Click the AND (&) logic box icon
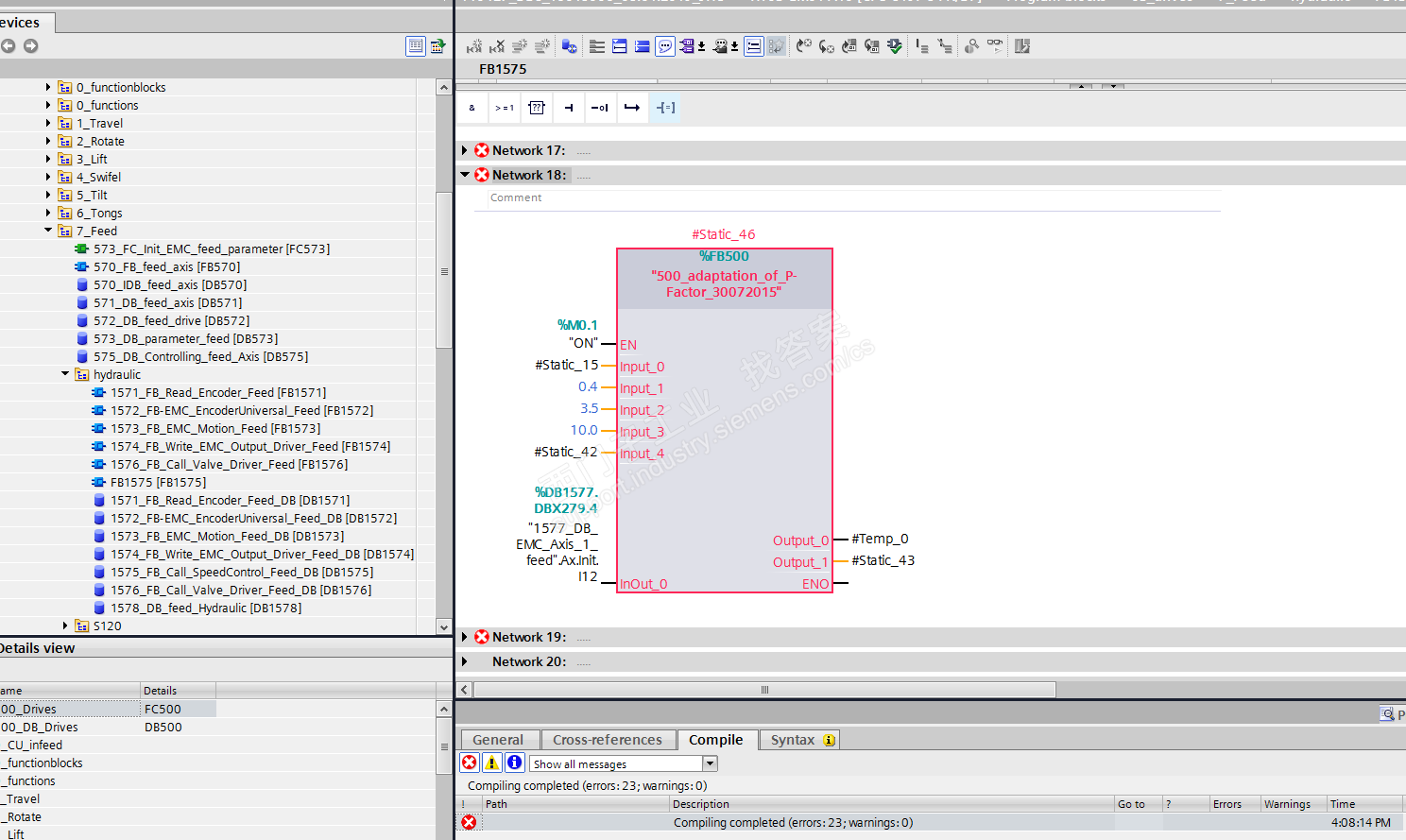 click(x=472, y=108)
